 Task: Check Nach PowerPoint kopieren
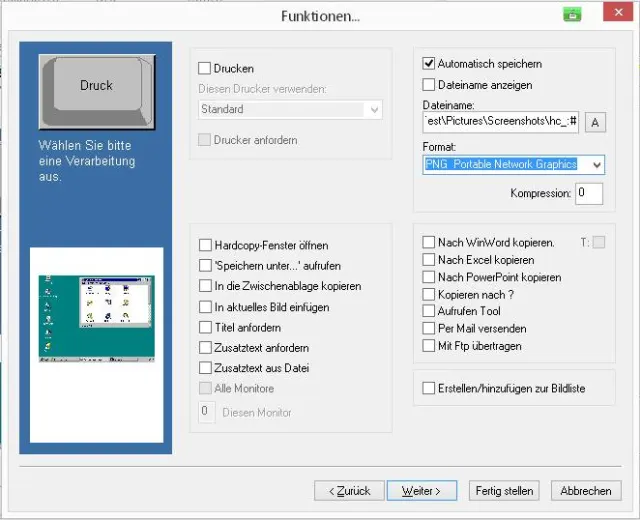click(429, 277)
